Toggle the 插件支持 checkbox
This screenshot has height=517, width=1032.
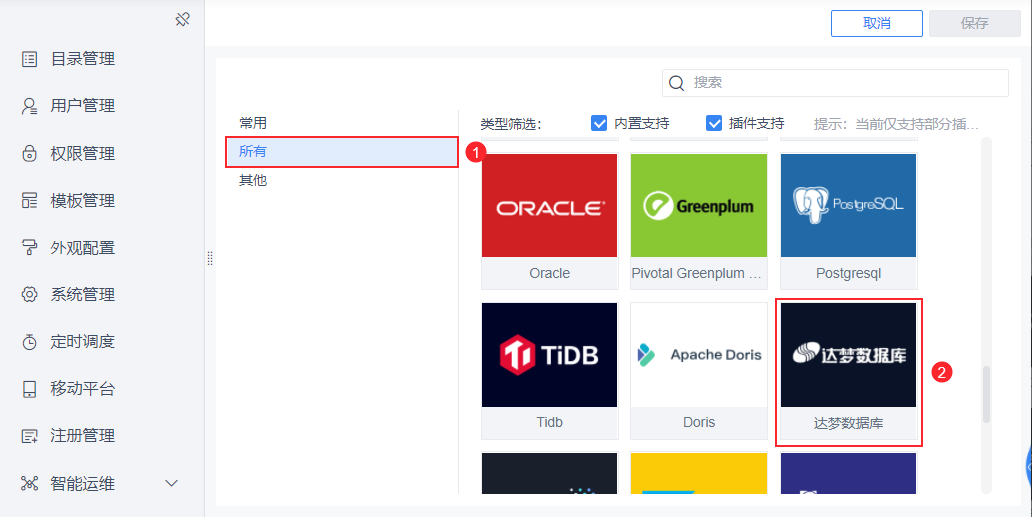(x=714, y=123)
